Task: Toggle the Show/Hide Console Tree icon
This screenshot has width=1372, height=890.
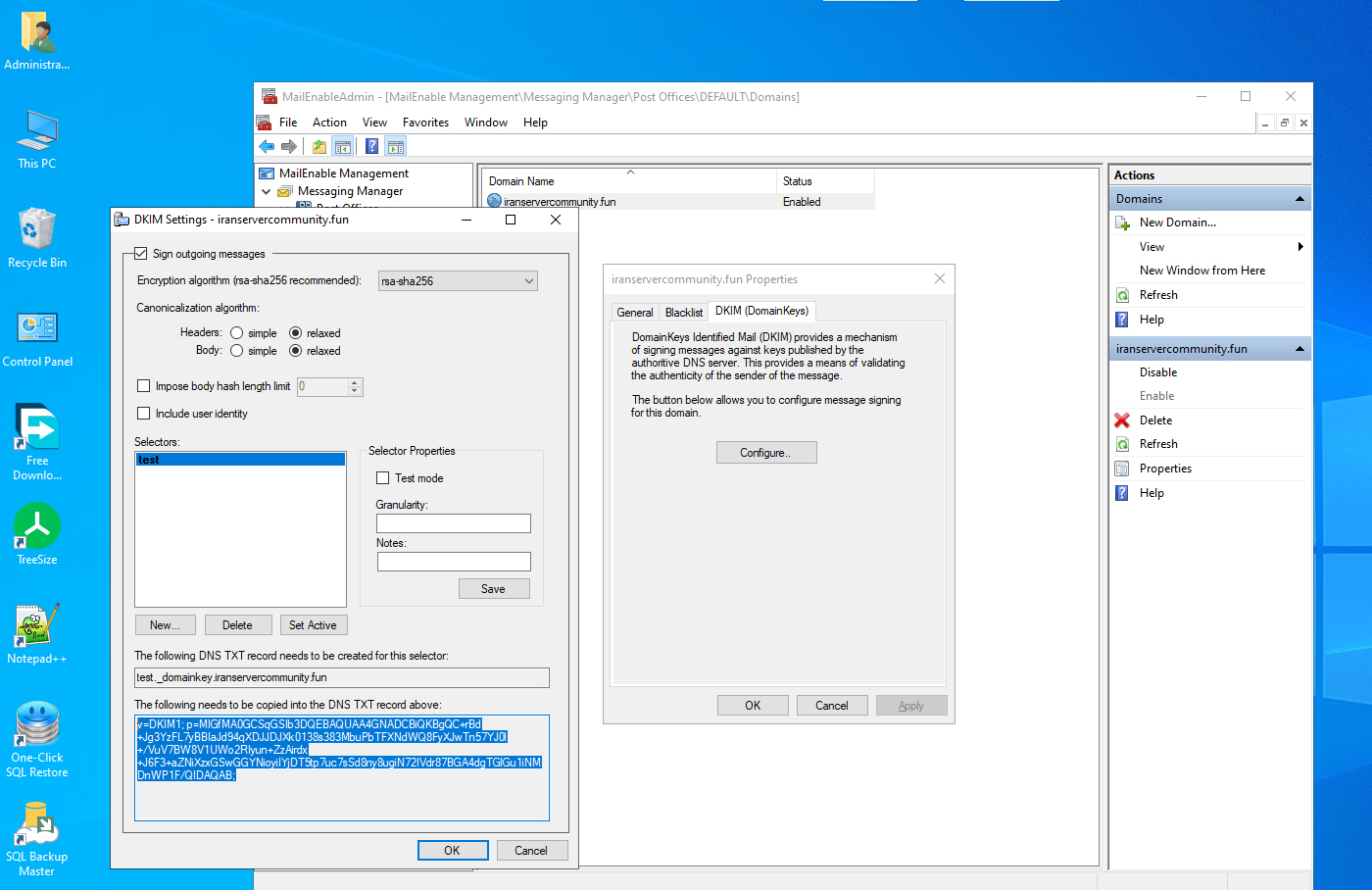Action: [x=343, y=147]
